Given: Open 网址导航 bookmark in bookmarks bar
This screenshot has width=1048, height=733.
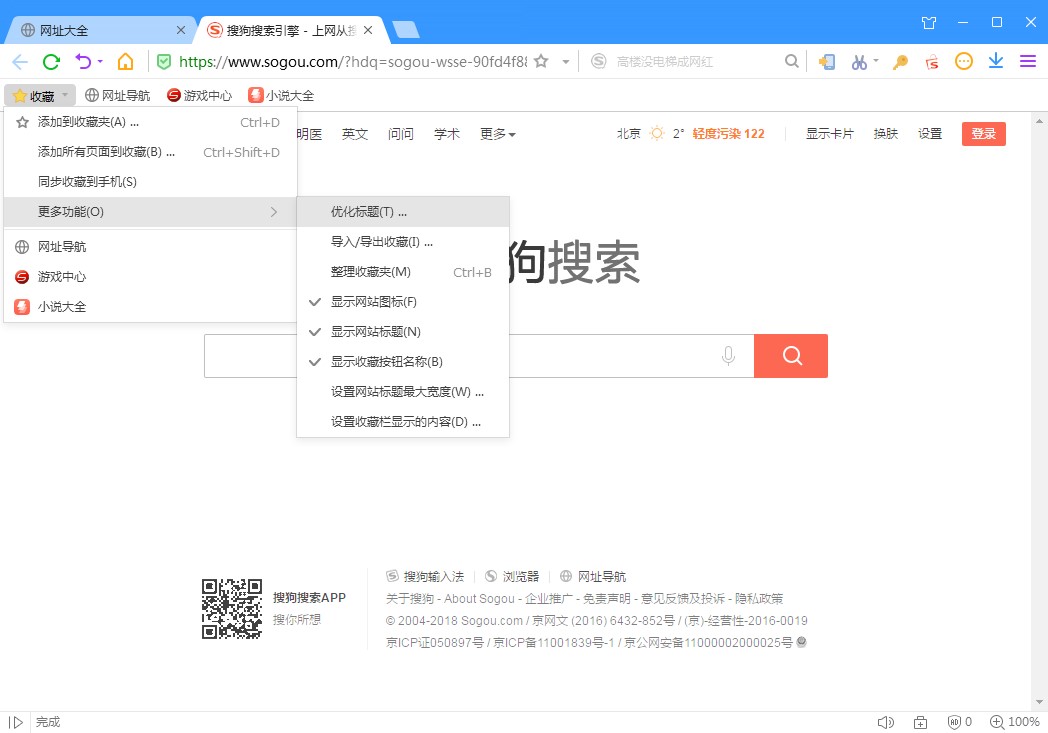Looking at the screenshot, I should click(x=118, y=96).
